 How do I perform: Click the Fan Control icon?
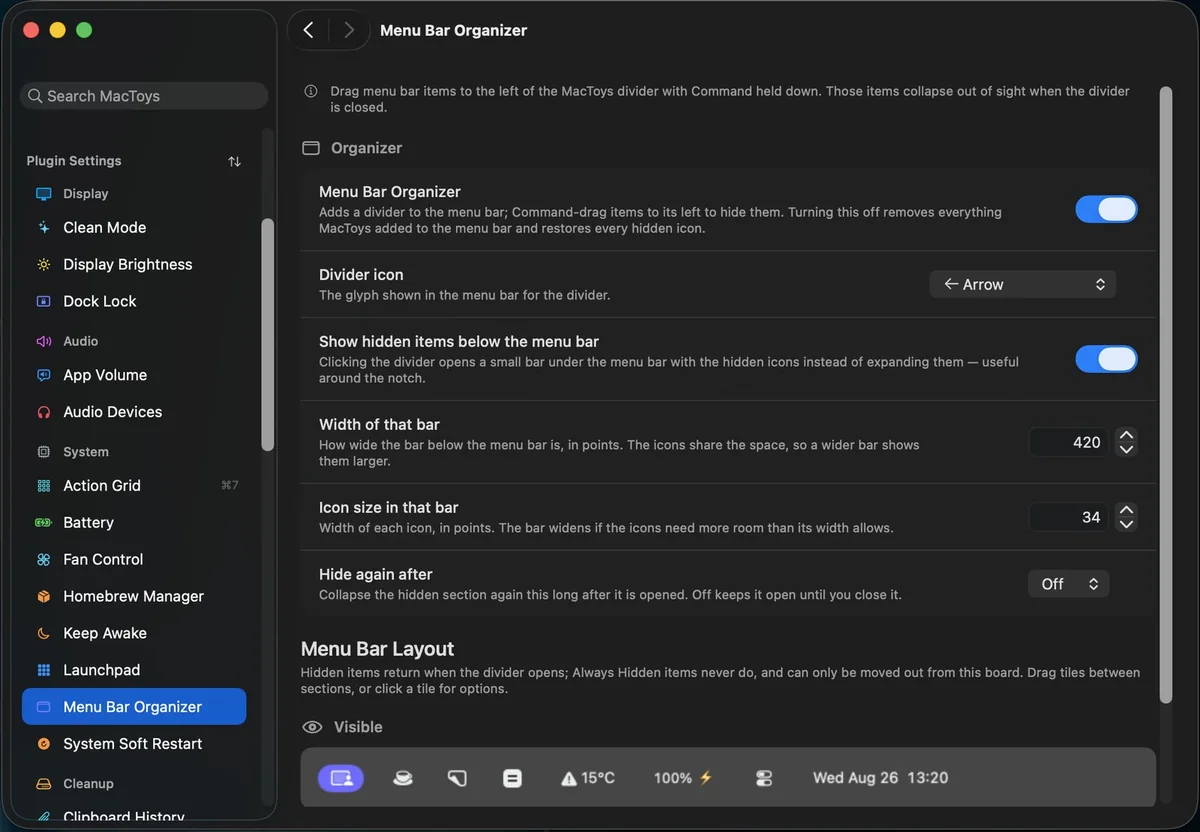44,560
